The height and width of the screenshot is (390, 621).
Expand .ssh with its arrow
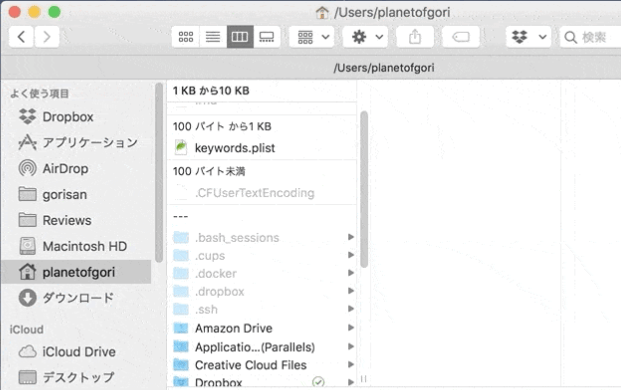[x=351, y=308]
